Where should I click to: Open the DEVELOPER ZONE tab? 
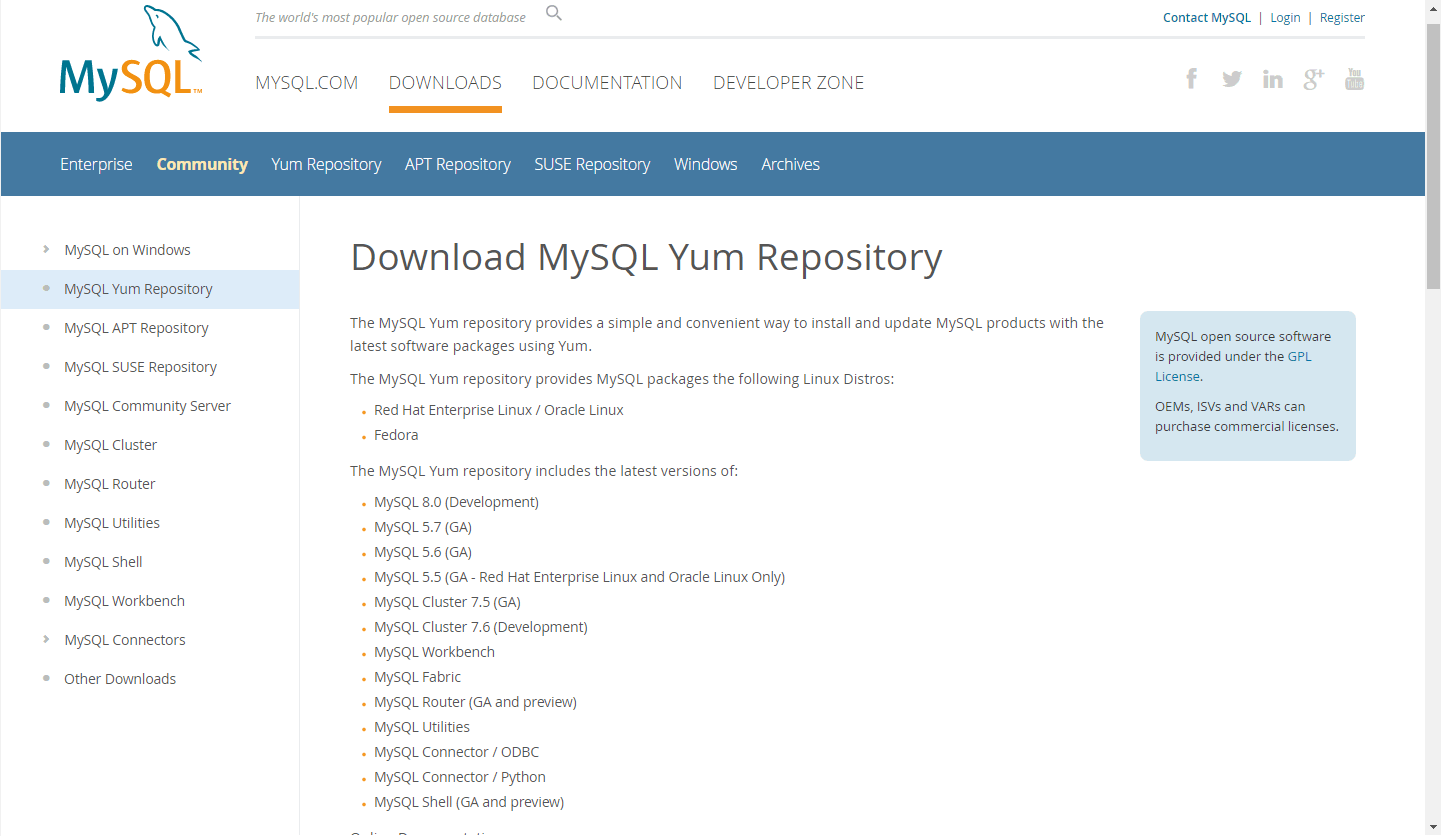[789, 83]
